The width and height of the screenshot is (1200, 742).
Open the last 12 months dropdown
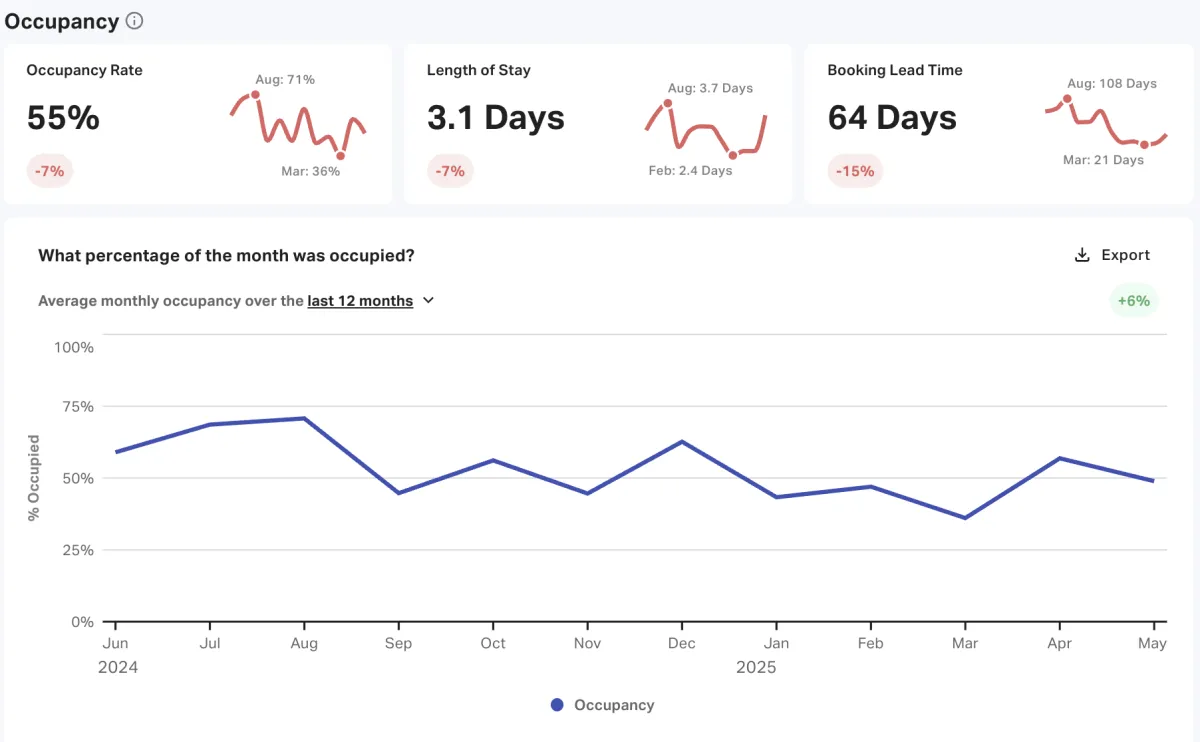click(x=360, y=301)
